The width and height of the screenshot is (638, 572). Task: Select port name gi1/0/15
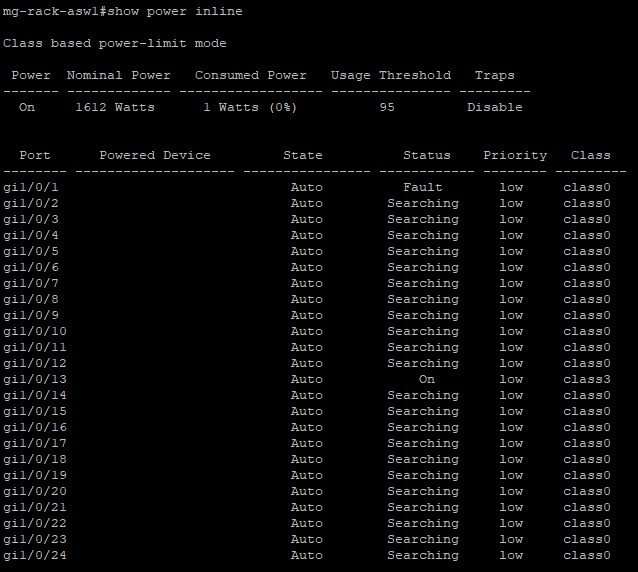pyautogui.click(x=35, y=411)
